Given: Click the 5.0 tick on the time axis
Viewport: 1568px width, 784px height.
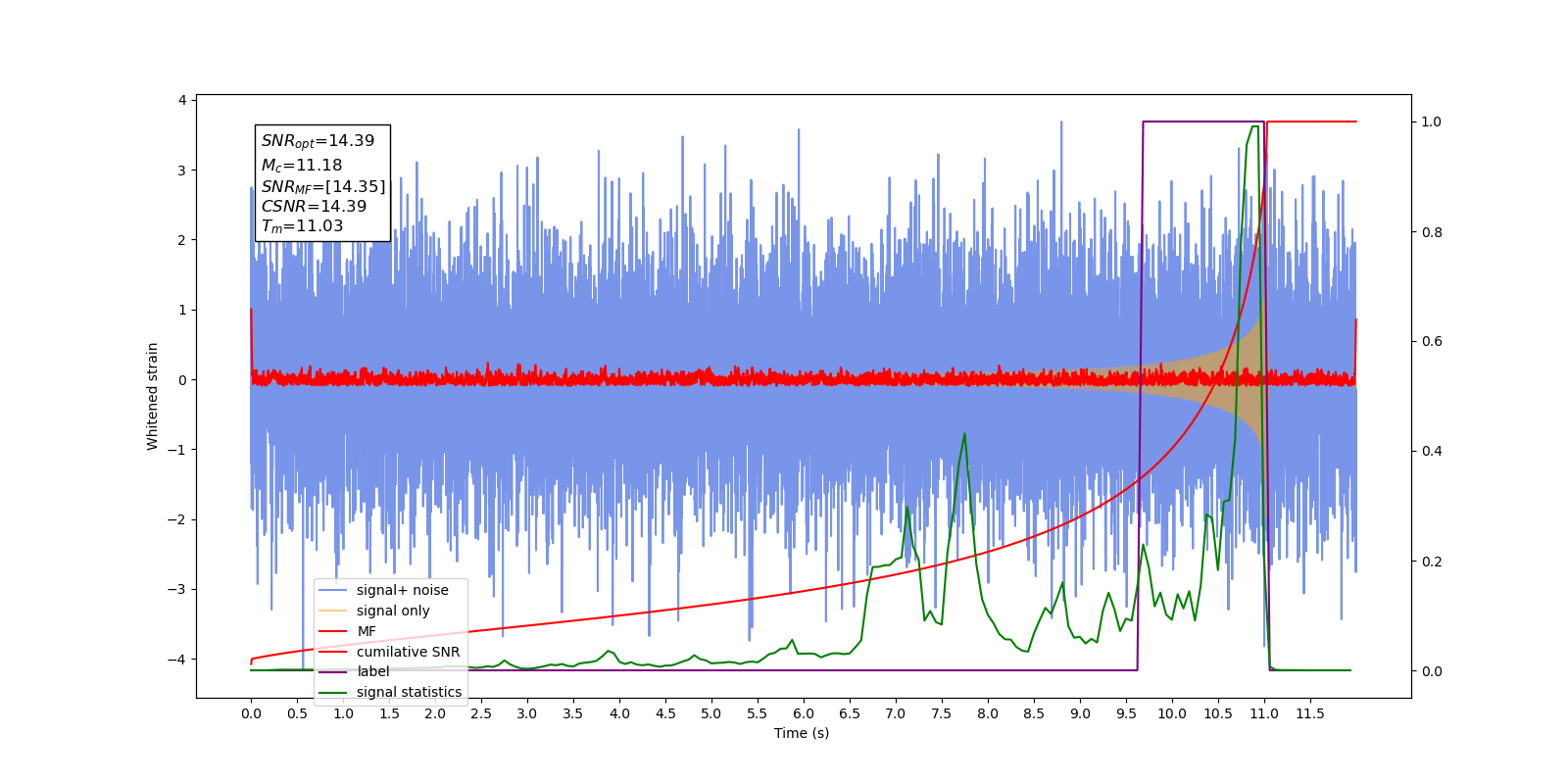Looking at the screenshot, I should (711, 713).
